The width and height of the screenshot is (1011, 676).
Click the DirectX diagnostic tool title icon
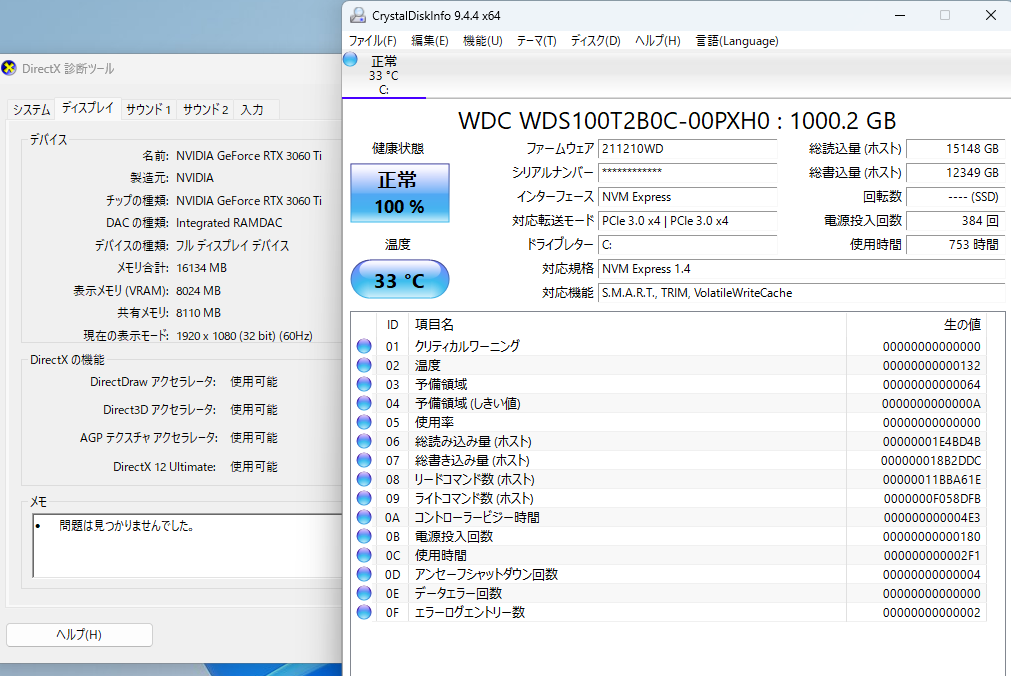[9, 68]
